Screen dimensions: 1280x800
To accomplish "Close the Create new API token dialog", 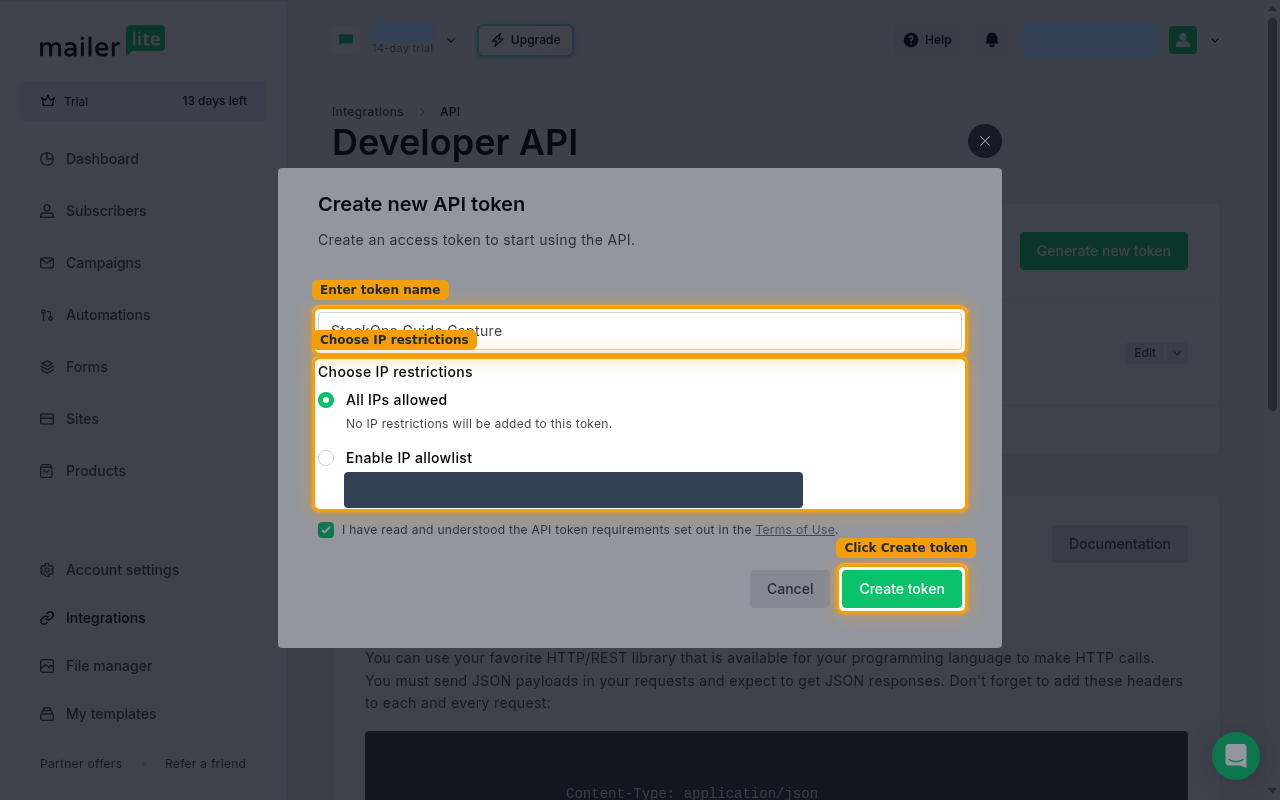I will [x=985, y=141].
